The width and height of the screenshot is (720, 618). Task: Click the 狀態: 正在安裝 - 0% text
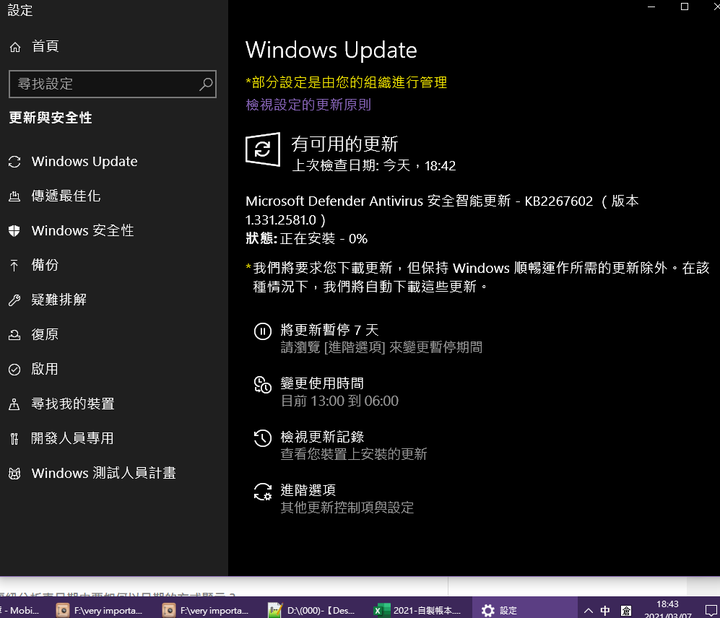pyautogui.click(x=306, y=239)
